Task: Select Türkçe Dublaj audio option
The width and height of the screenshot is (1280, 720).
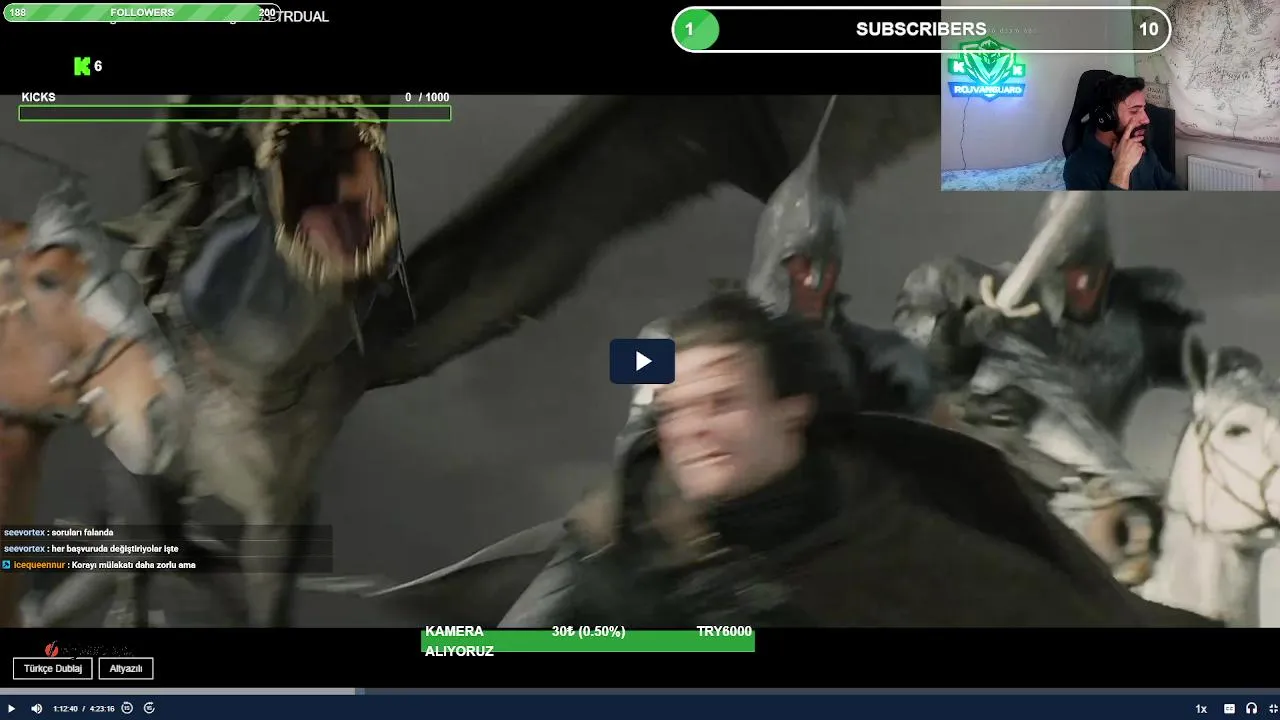Action: 53,668
